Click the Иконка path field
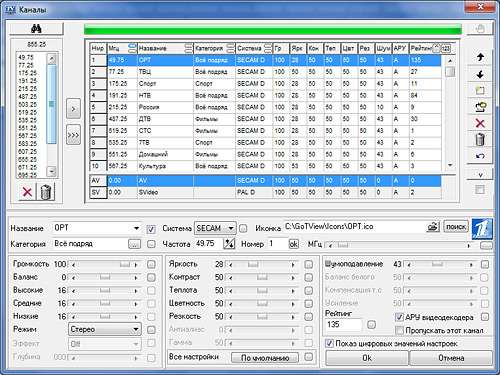The height and width of the screenshot is (375, 500). coord(355,227)
